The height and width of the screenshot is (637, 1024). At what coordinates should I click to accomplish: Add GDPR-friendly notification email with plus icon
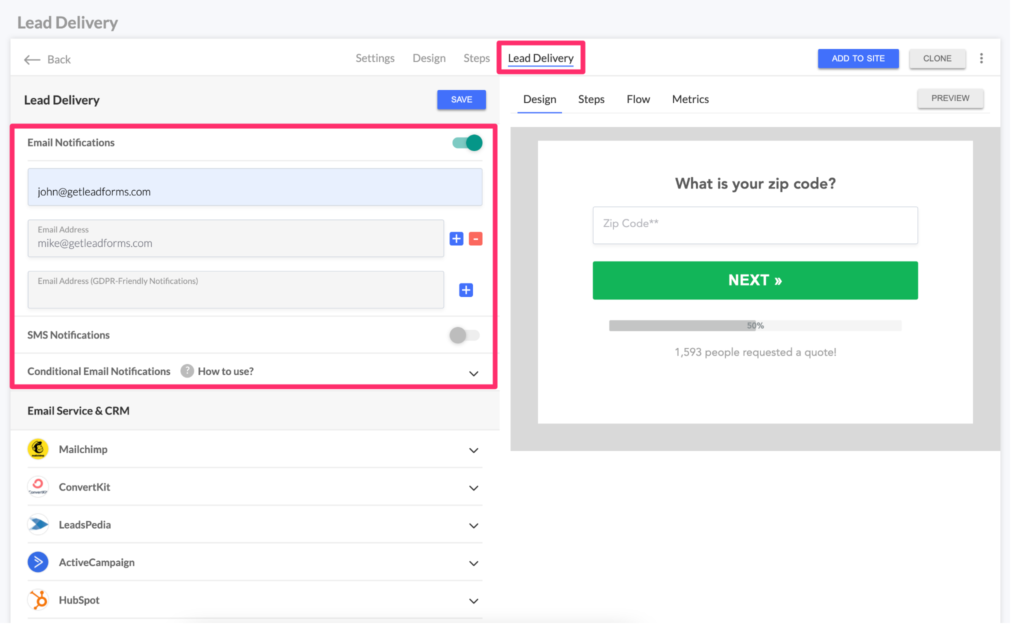[466, 290]
